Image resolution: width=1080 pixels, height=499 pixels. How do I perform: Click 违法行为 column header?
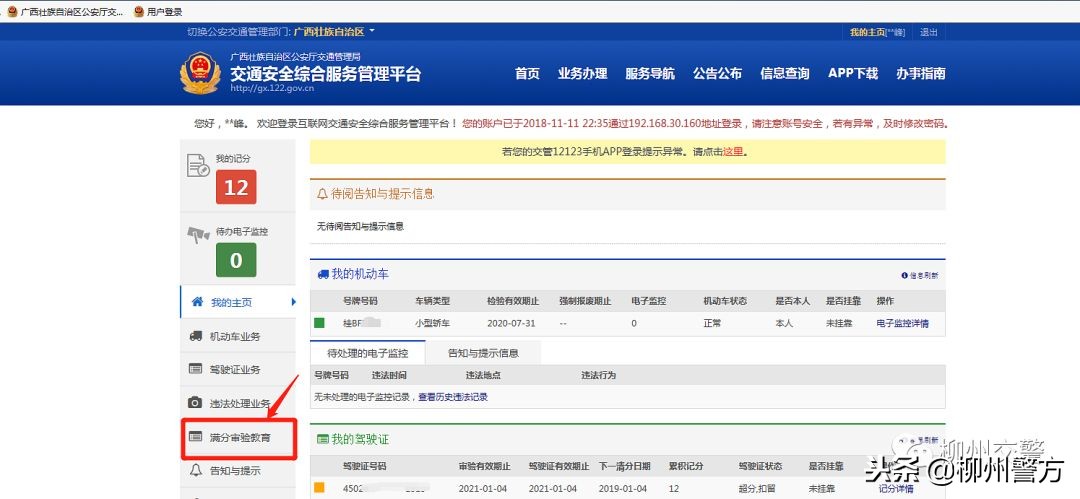pos(599,376)
